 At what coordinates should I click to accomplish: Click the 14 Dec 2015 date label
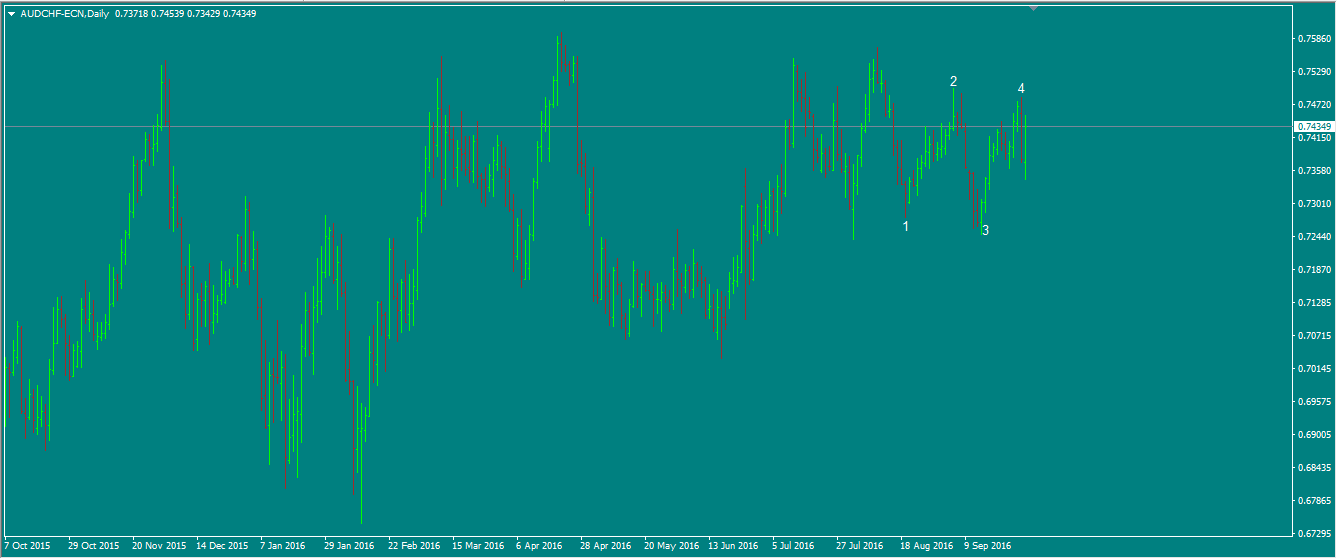(222, 547)
